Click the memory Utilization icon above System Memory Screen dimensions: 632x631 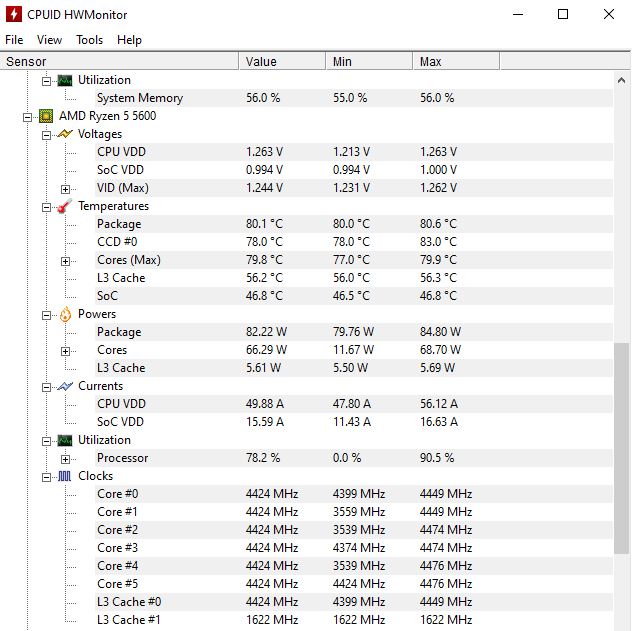coord(65,81)
